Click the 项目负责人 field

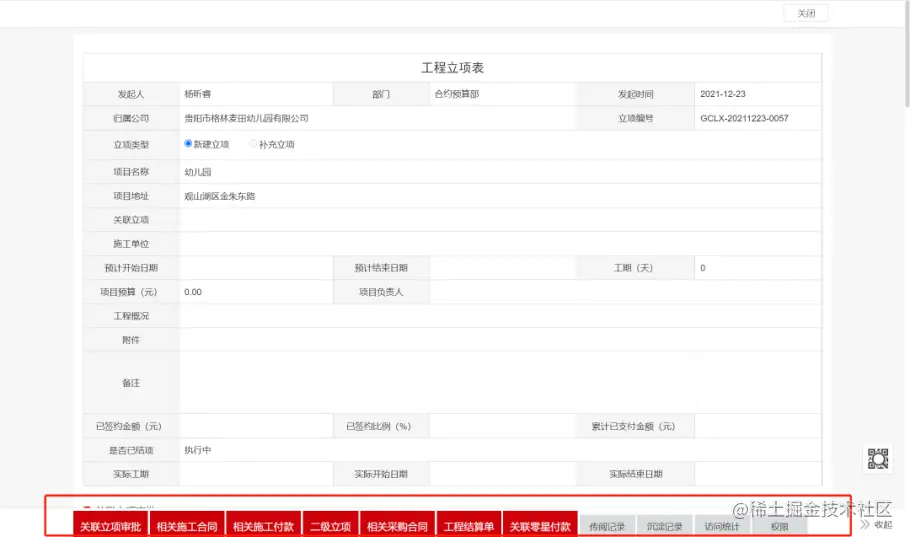pos(626,292)
